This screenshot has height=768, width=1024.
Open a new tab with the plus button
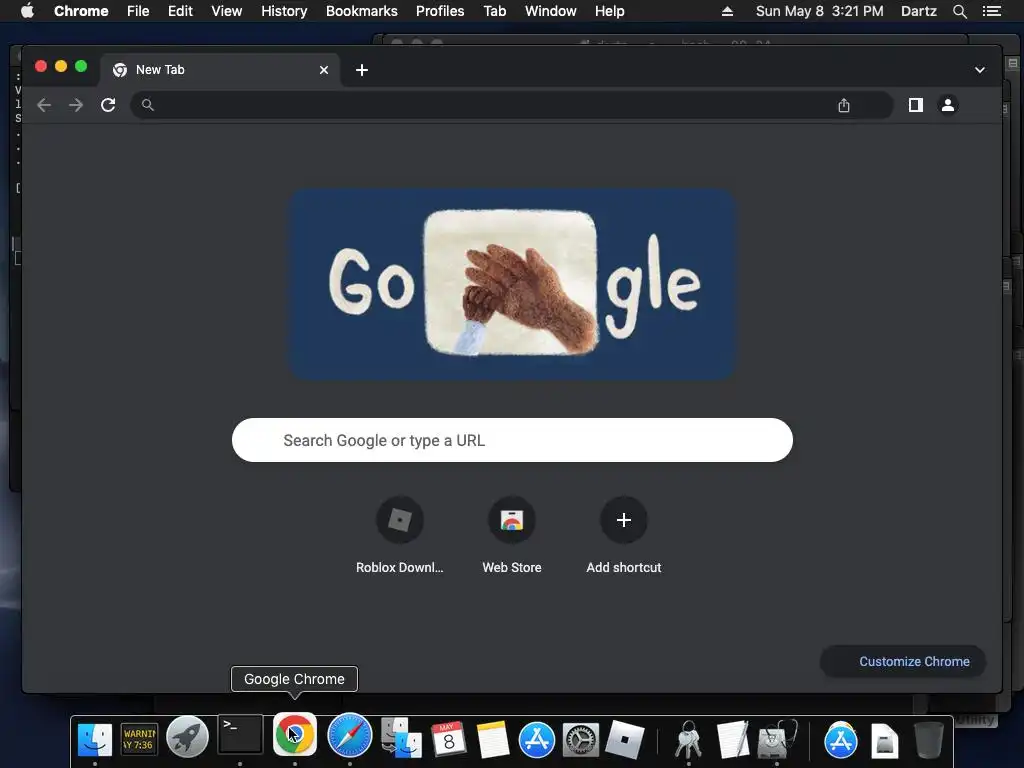coord(362,70)
